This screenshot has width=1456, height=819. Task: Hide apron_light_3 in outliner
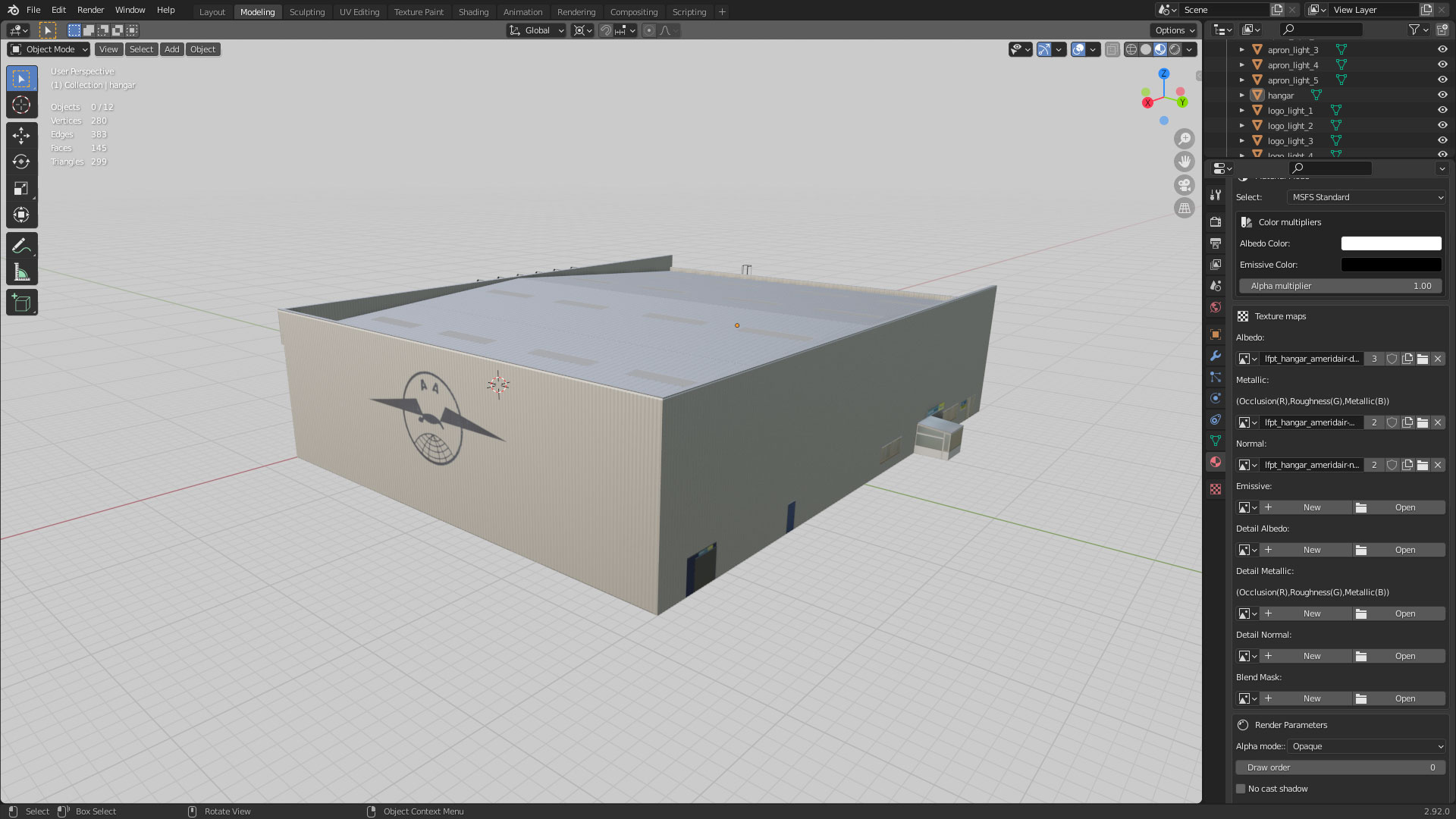(1442, 49)
